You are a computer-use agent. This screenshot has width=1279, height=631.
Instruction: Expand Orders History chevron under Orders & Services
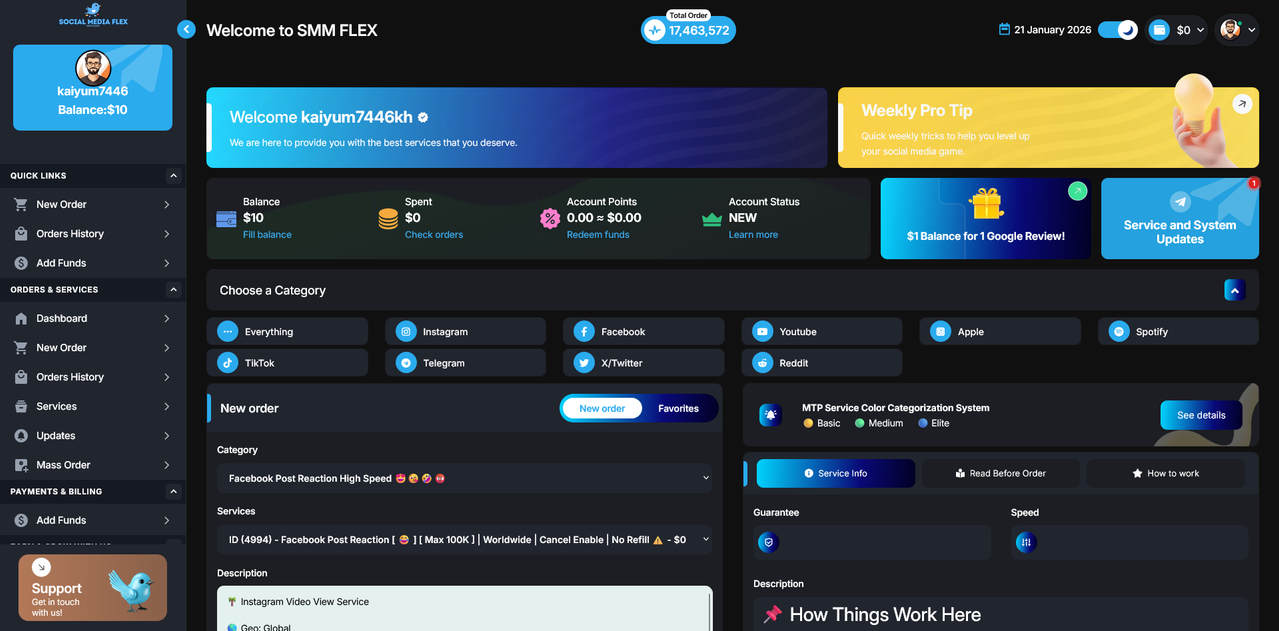point(167,377)
